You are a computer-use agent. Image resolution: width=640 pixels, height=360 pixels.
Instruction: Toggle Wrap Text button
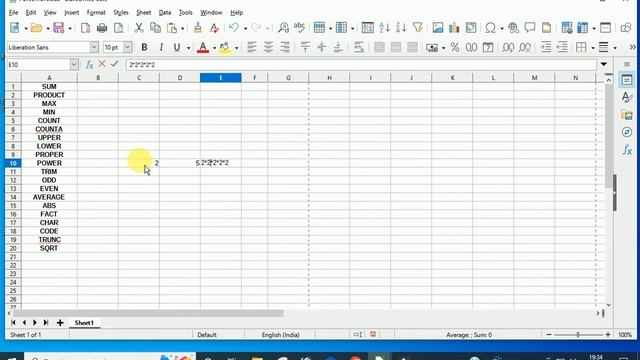click(359, 47)
